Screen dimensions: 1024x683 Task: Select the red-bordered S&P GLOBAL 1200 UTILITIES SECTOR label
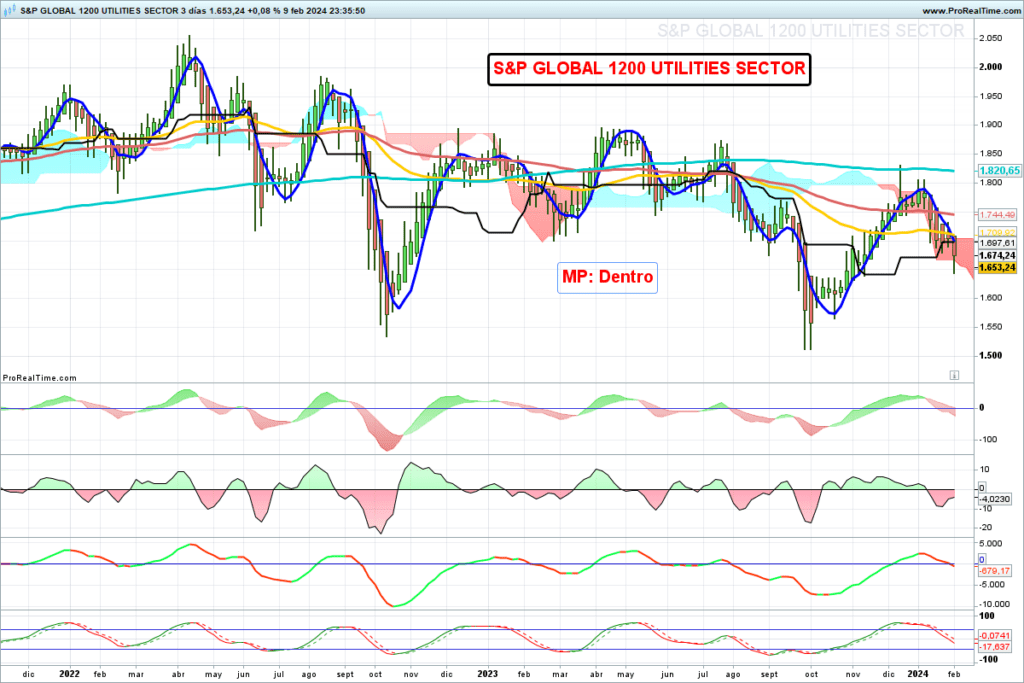tap(649, 69)
